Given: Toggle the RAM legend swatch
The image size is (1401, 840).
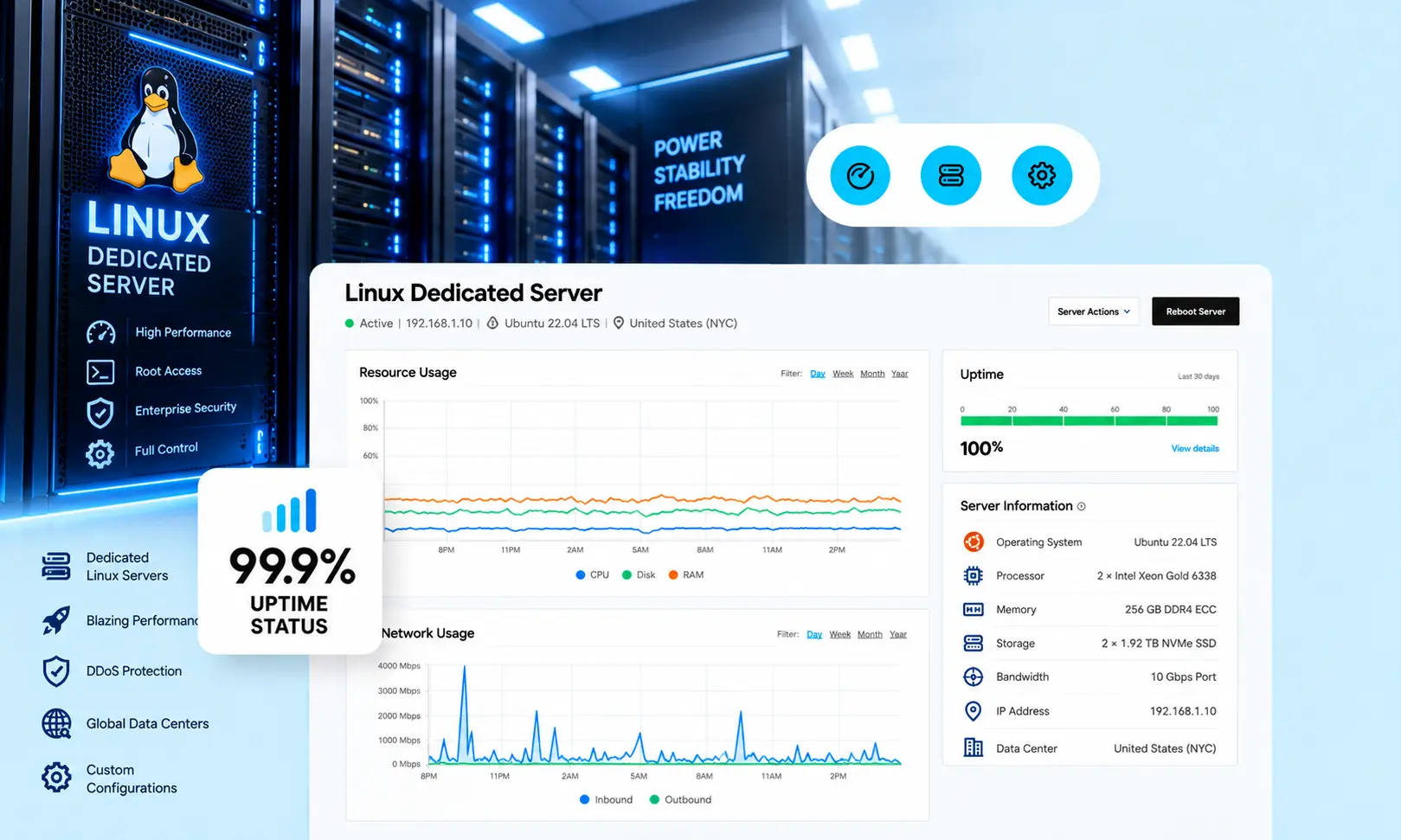Looking at the screenshot, I should [x=673, y=575].
